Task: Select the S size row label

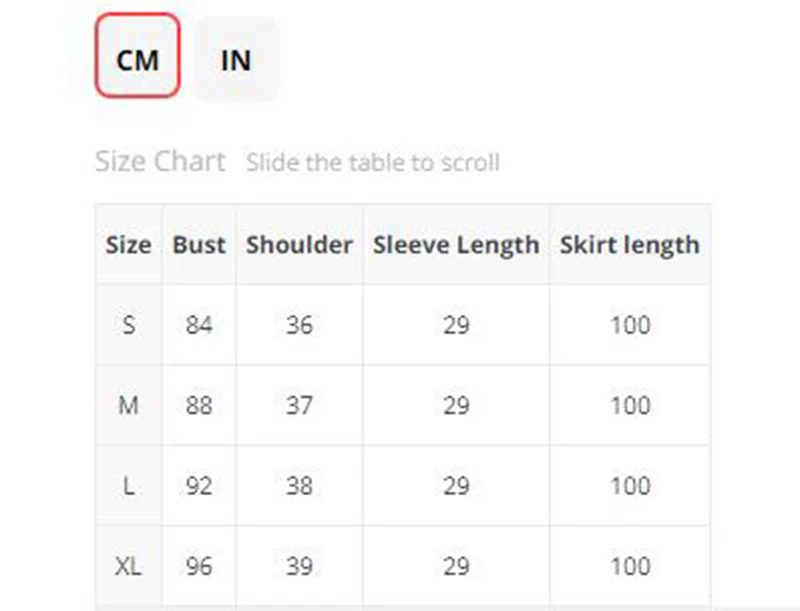Action: pos(129,325)
